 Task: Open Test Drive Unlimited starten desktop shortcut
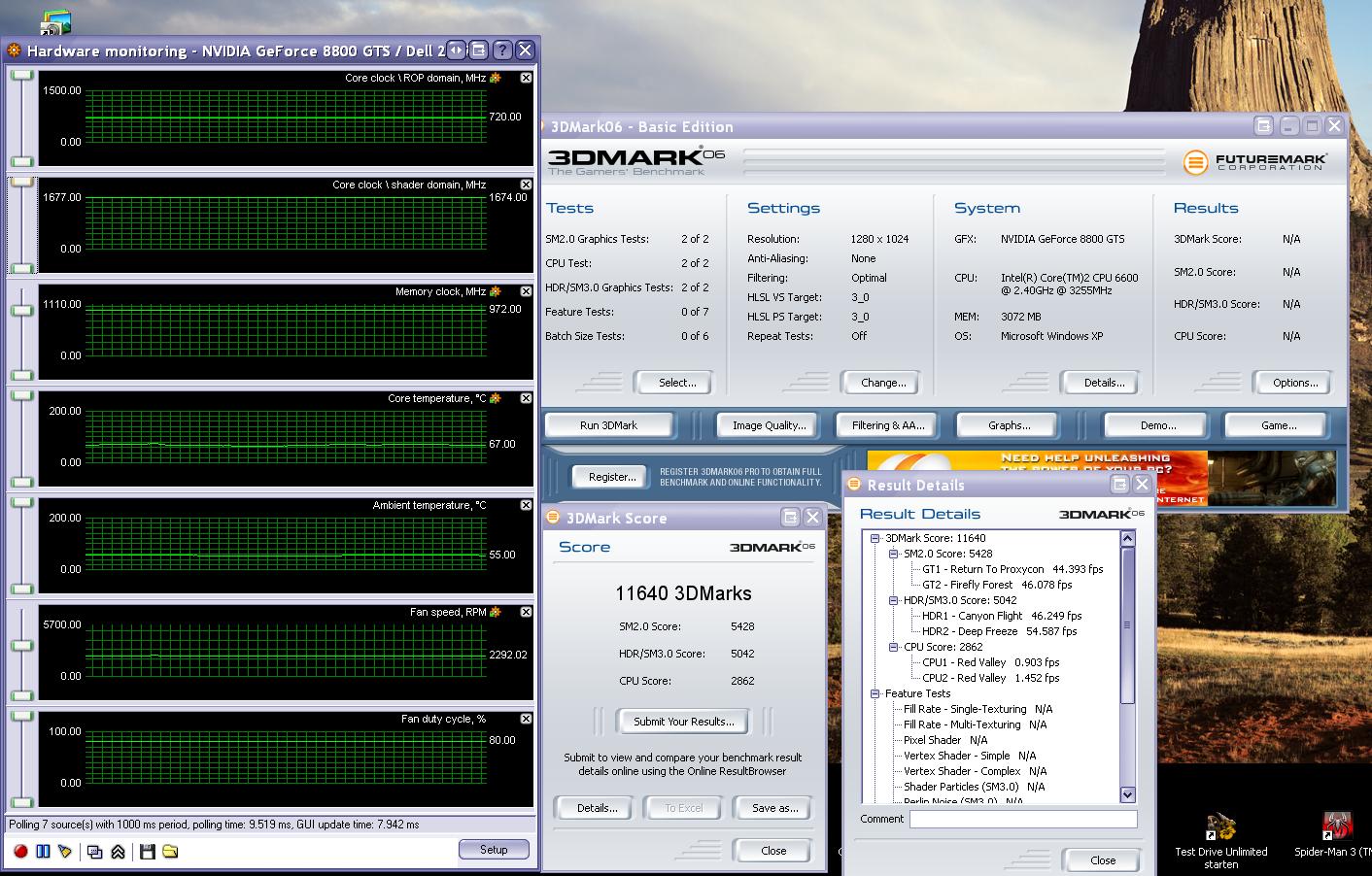coord(1220,841)
